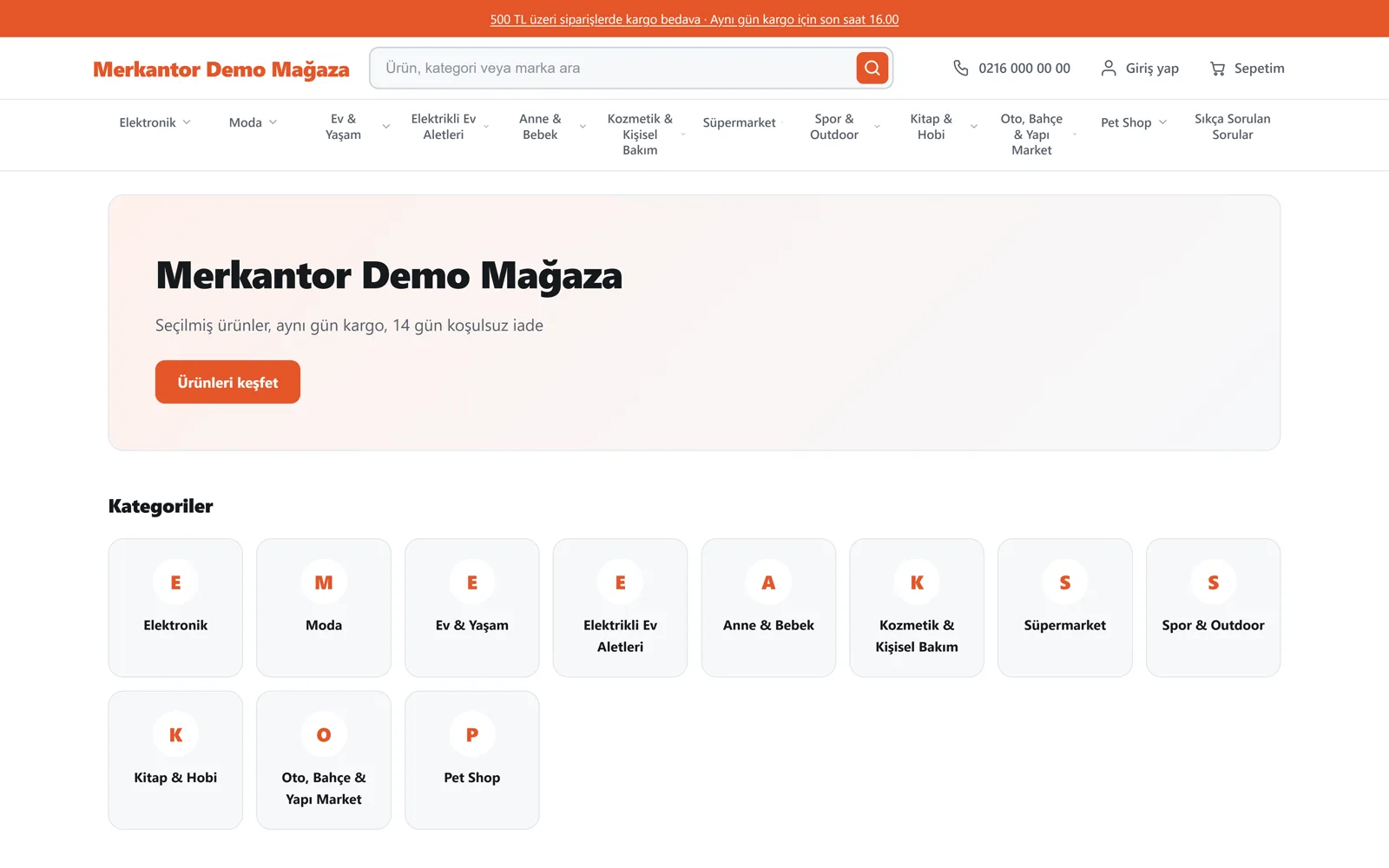Screen dimensions: 1389x868
Task: Click the phone icon beside 0216 number
Action: [x=960, y=68]
